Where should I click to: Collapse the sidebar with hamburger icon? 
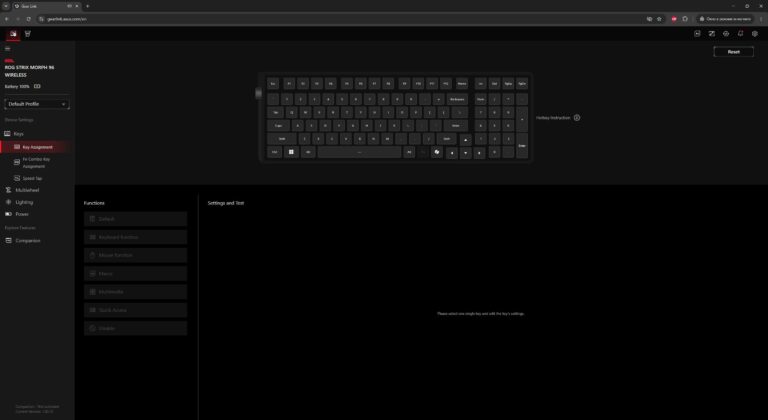[x=7, y=49]
